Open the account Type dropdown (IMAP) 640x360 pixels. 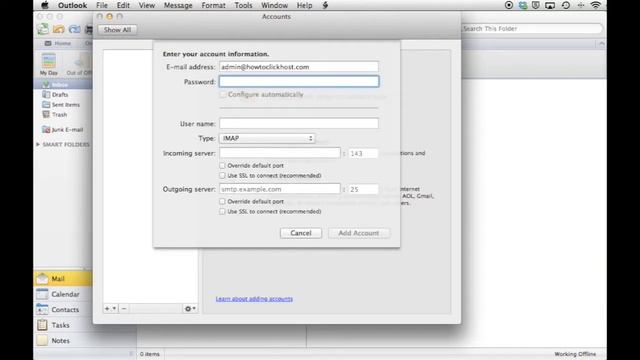pos(267,138)
